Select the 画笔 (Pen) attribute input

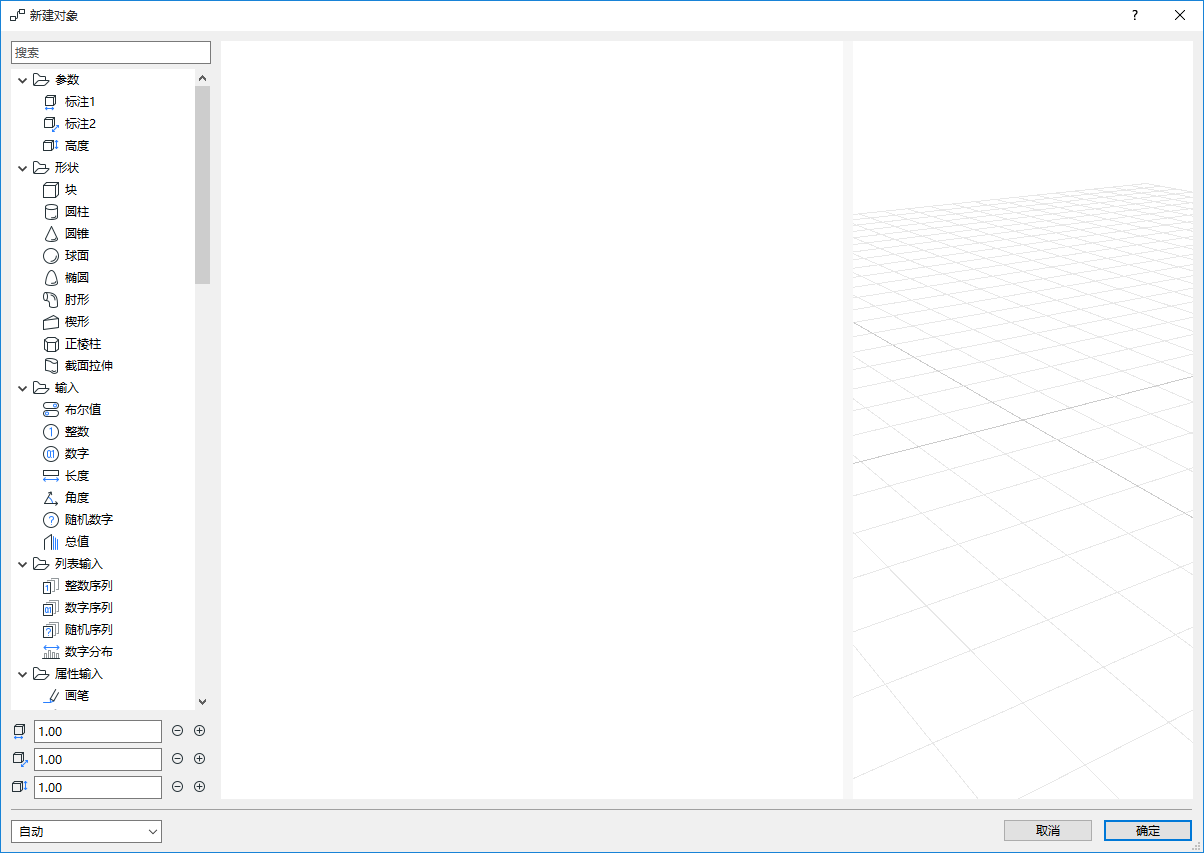(75, 695)
